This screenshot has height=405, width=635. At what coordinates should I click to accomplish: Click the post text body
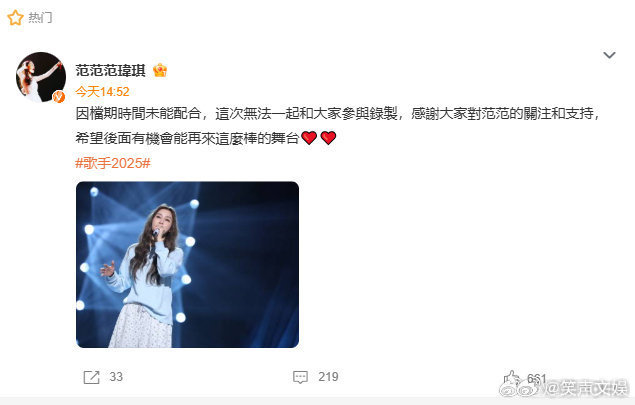point(337,126)
